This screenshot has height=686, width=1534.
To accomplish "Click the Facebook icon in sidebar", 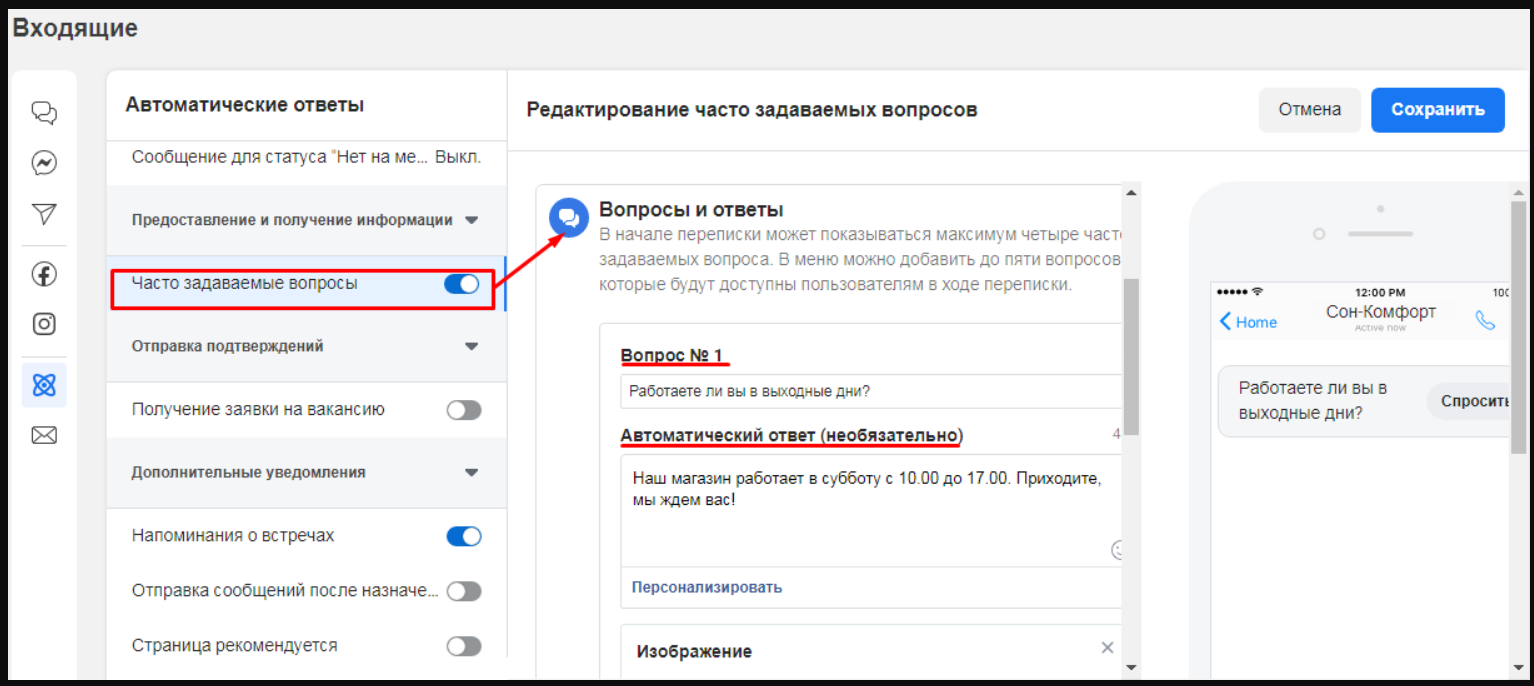I will pyautogui.click(x=43, y=273).
